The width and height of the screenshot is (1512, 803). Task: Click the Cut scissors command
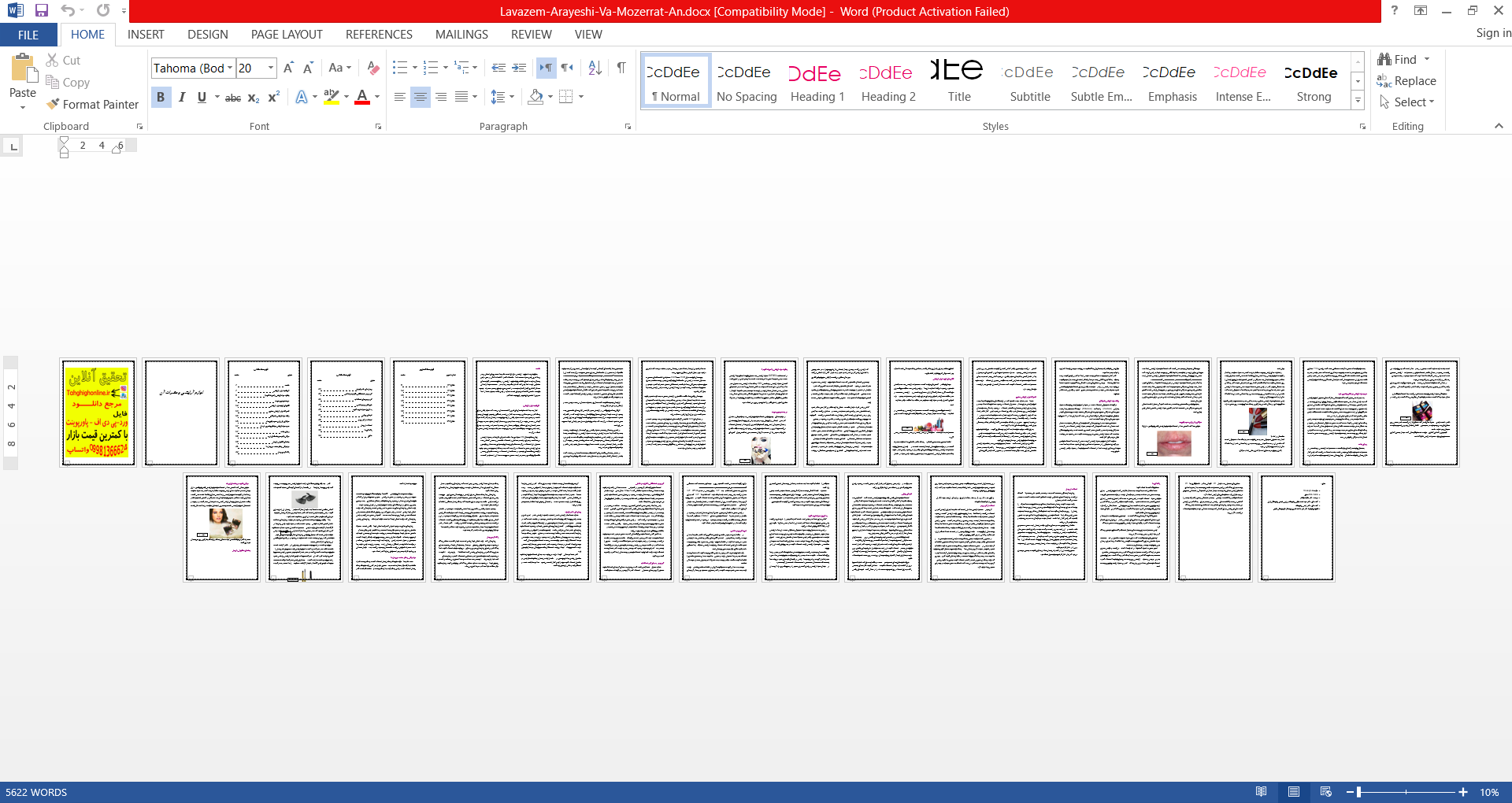[x=63, y=61]
